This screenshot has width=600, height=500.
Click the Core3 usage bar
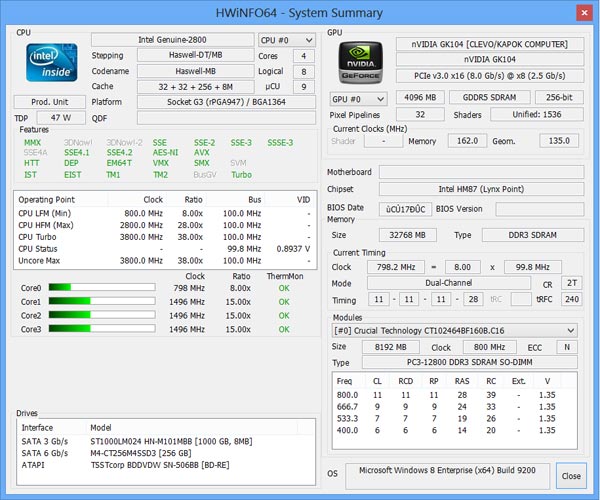click(x=102, y=329)
